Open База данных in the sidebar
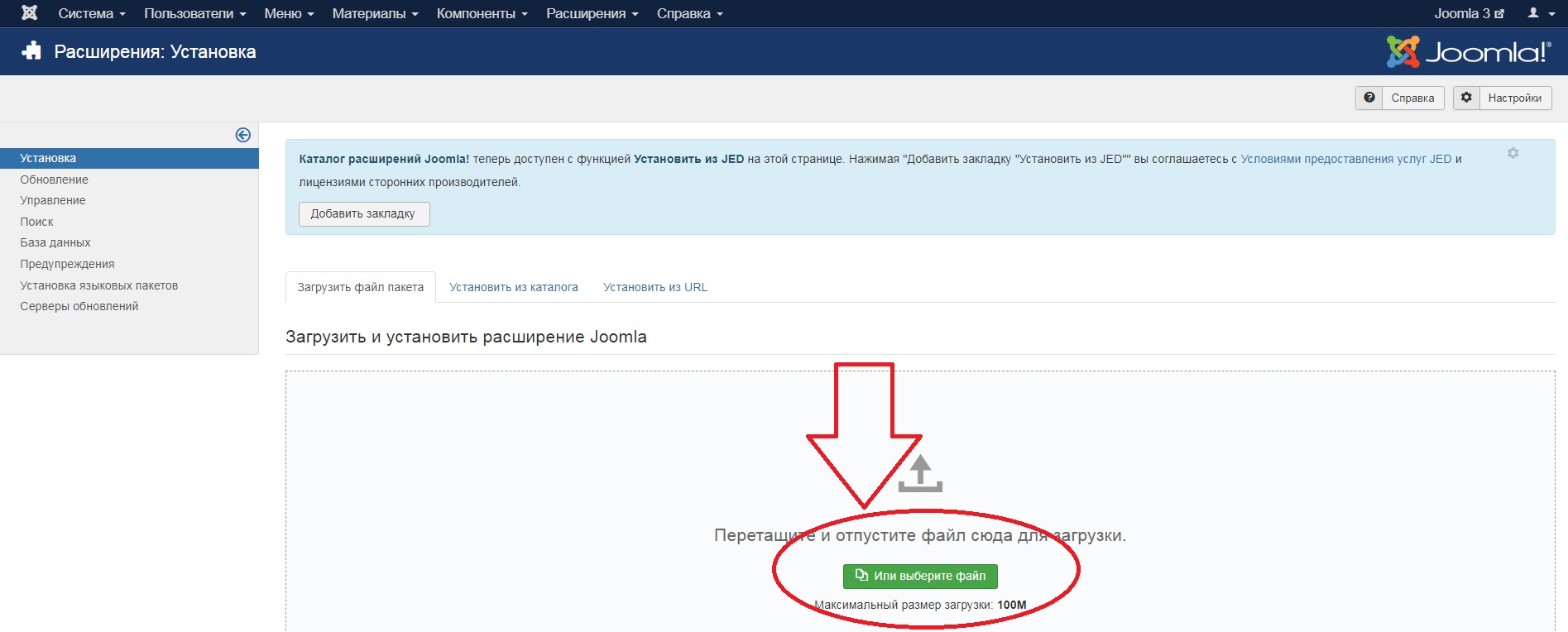This screenshot has width=1568, height=632. (x=55, y=242)
